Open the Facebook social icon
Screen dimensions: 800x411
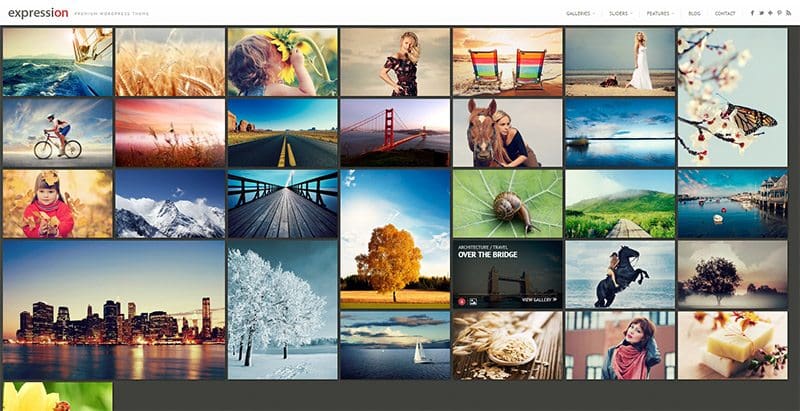pos(752,13)
